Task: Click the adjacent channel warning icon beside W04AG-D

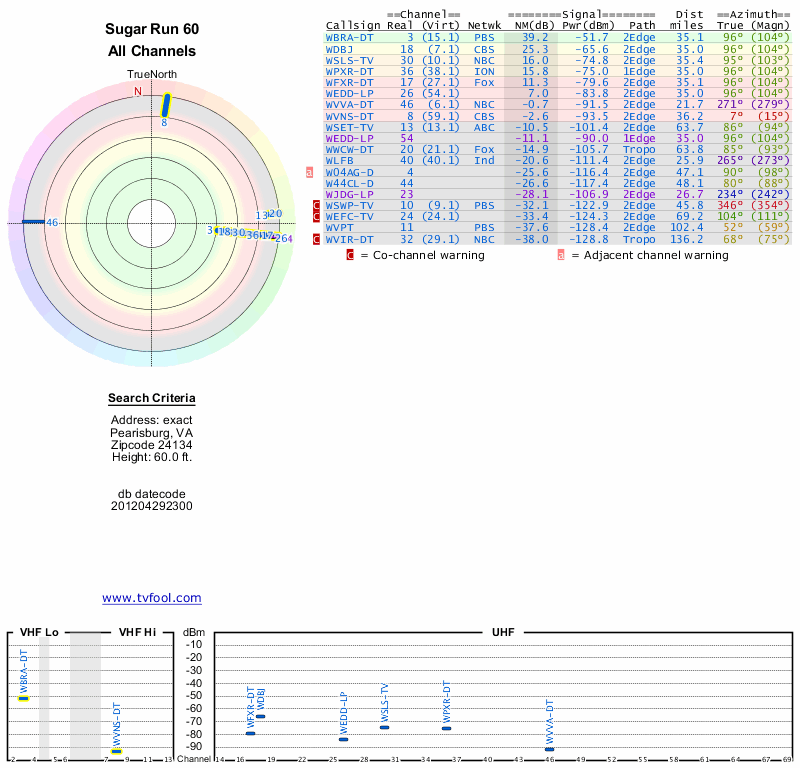Action: click(310, 172)
